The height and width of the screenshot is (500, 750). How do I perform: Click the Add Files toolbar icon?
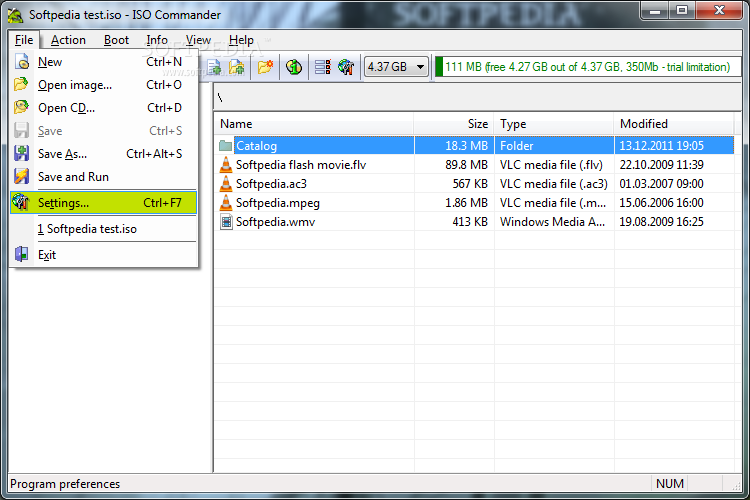point(214,67)
